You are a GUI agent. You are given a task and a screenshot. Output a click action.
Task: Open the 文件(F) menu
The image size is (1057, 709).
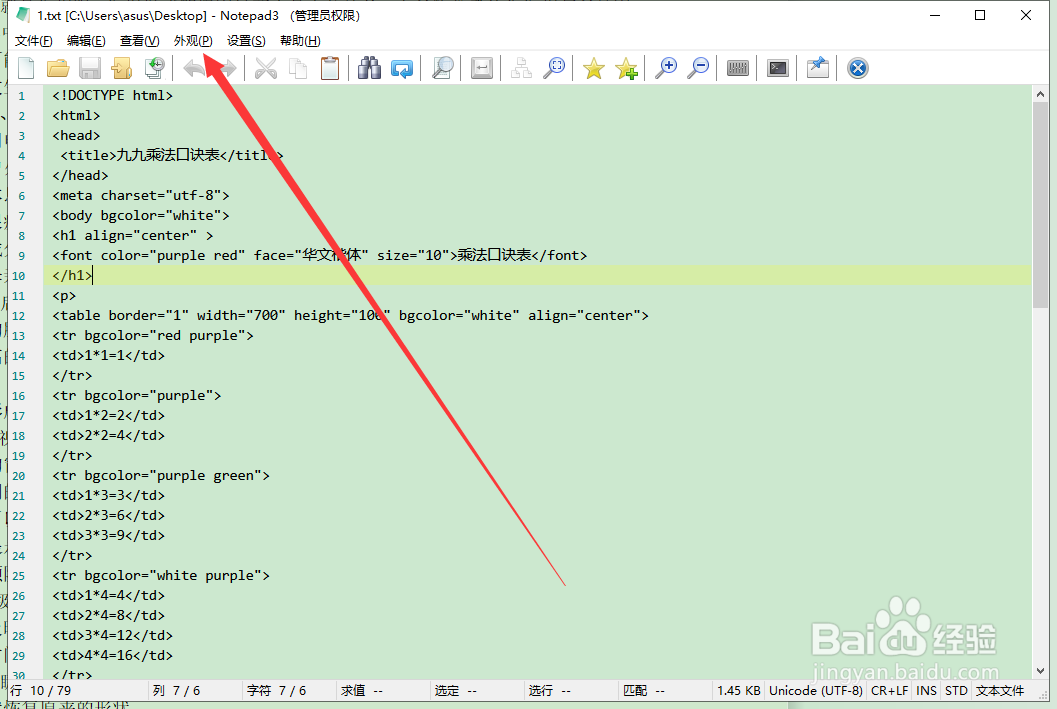coord(34,40)
